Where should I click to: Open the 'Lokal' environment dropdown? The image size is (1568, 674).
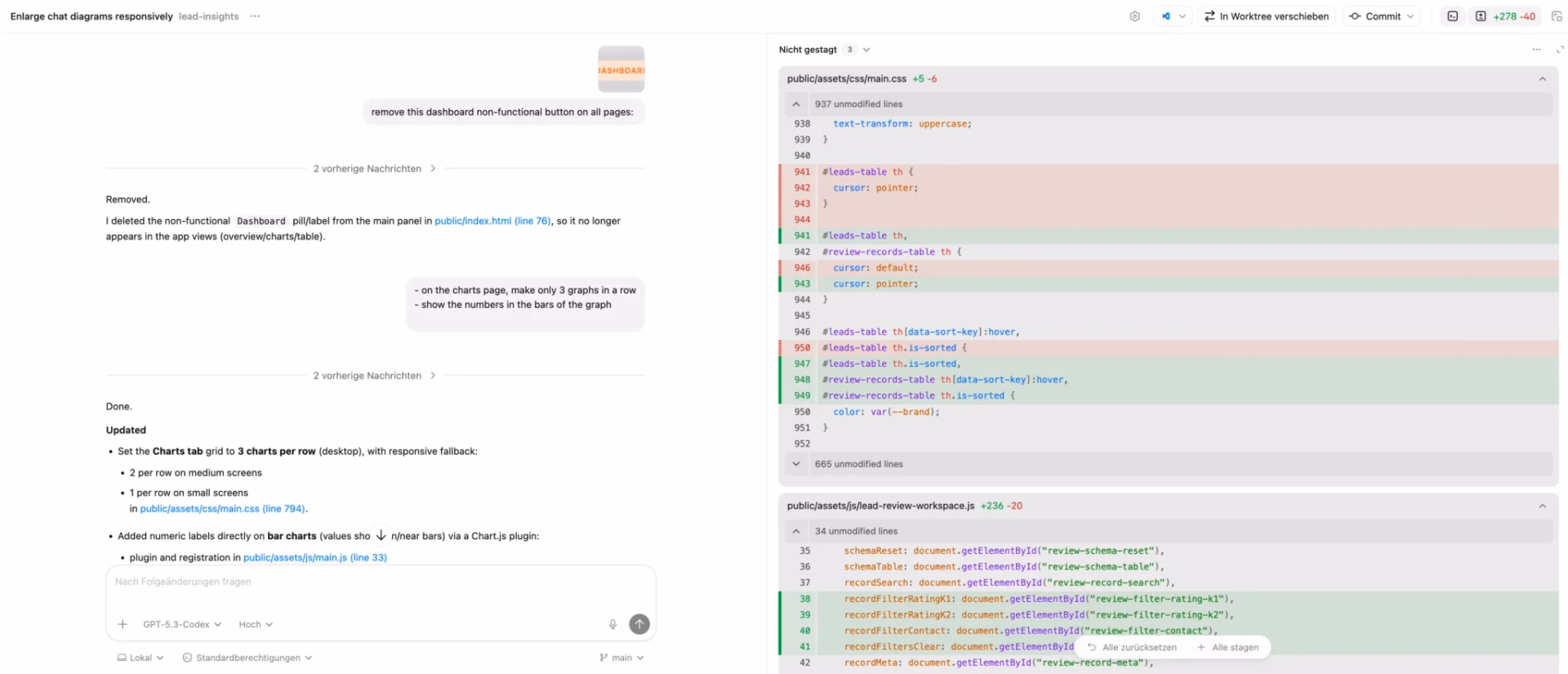pyautogui.click(x=140, y=658)
